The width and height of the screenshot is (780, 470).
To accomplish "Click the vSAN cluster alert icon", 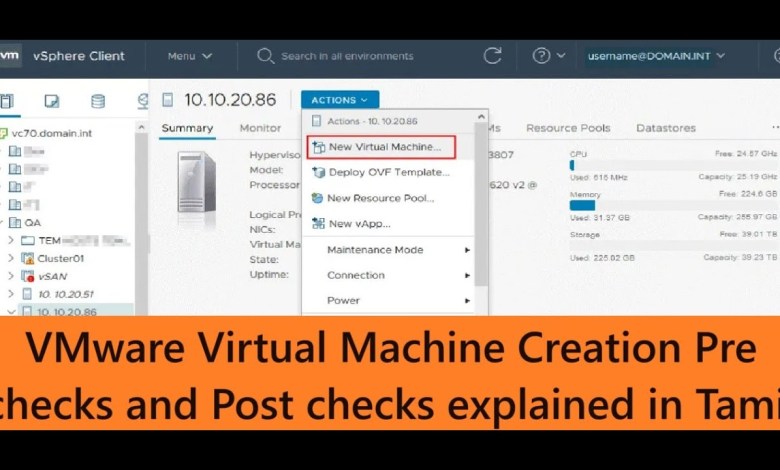I will 27,277.
